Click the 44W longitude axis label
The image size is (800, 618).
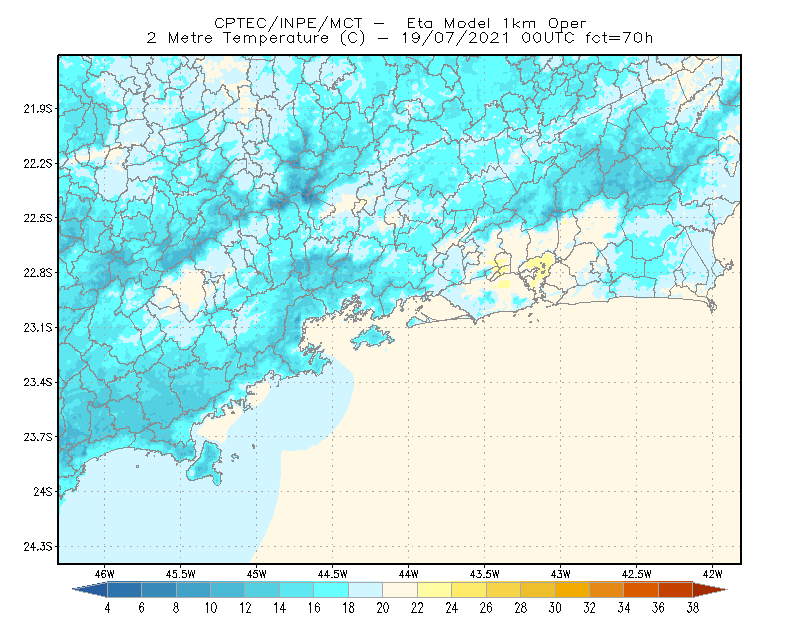click(408, 574)
